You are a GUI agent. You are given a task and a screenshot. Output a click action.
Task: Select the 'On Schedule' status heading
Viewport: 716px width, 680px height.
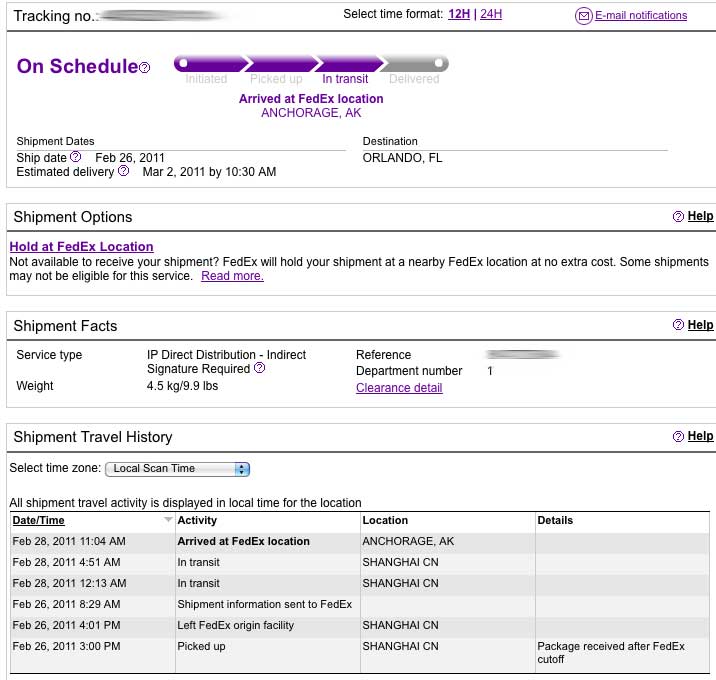pyautogui.click(x=77, y=66)
